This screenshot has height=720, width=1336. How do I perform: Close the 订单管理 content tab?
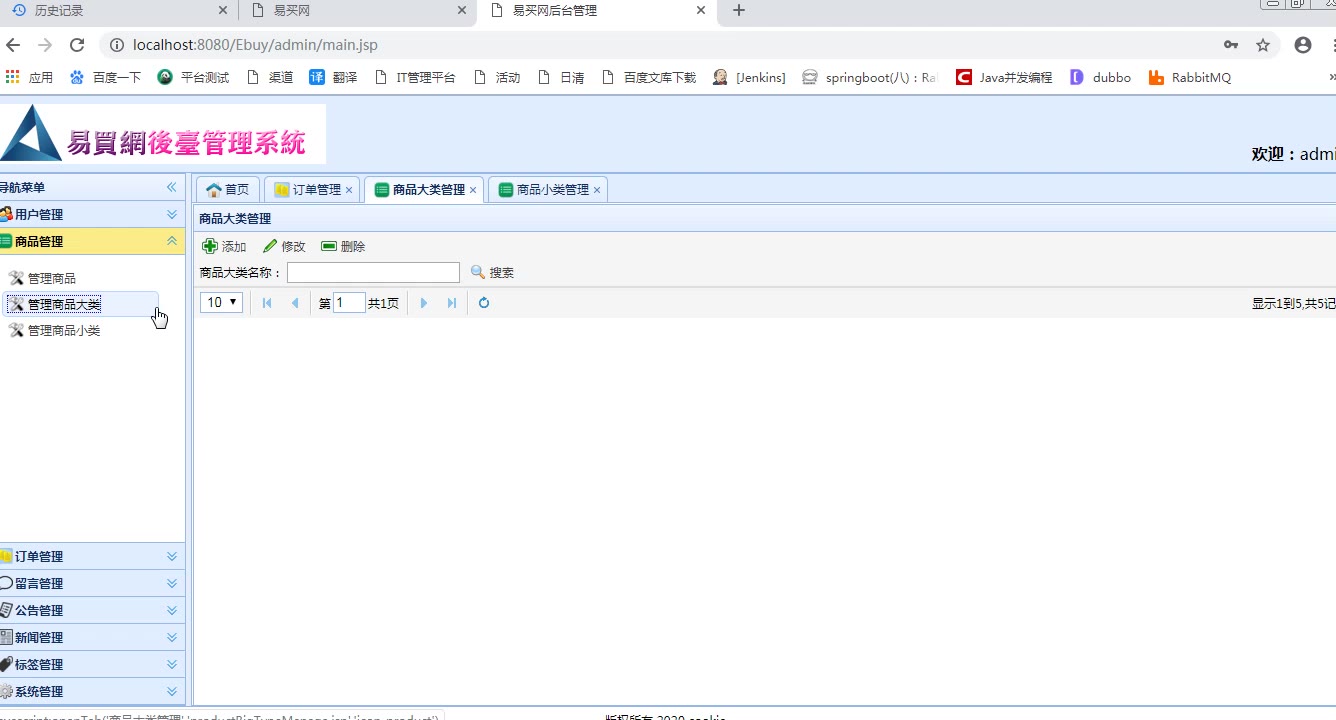click(x=349, y=190)
